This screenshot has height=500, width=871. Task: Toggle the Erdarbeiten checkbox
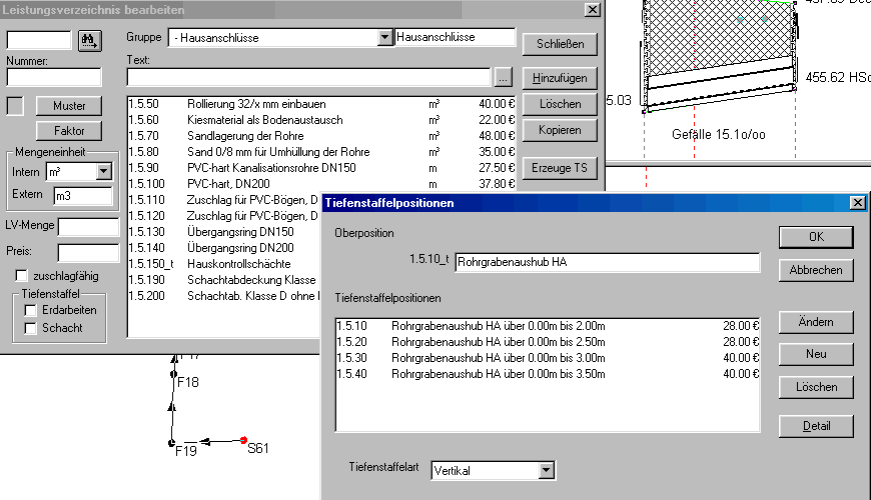31,311
